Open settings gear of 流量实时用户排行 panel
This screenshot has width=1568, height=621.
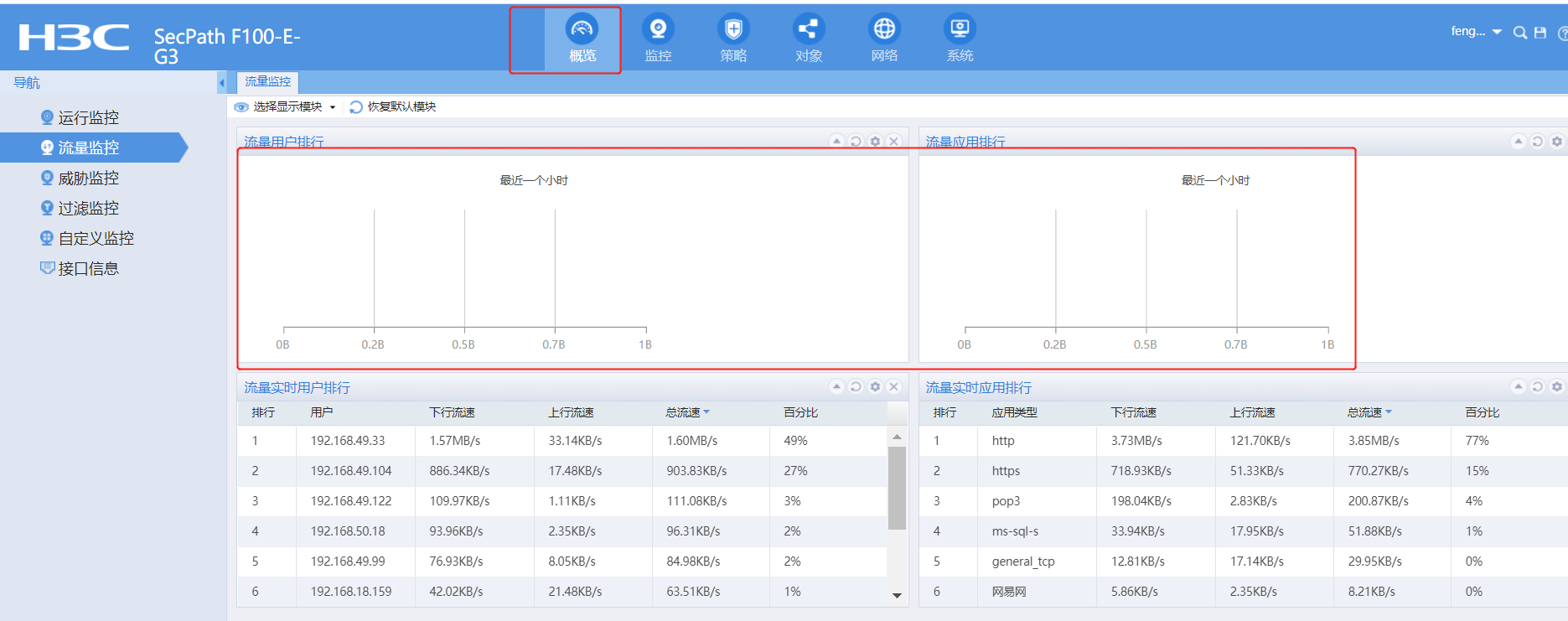[875, 386]
